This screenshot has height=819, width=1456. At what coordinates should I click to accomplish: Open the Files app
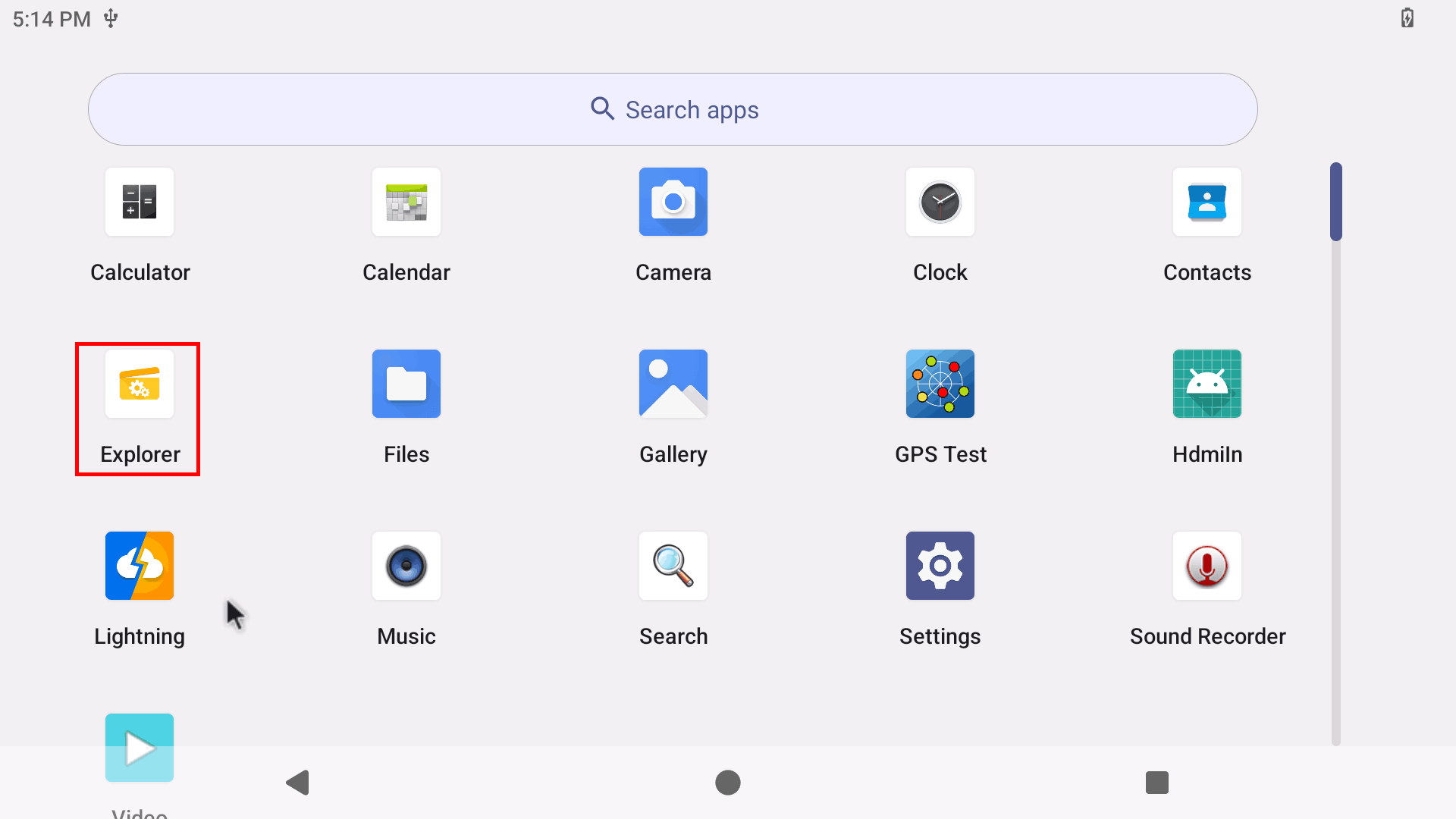point(406,384)
